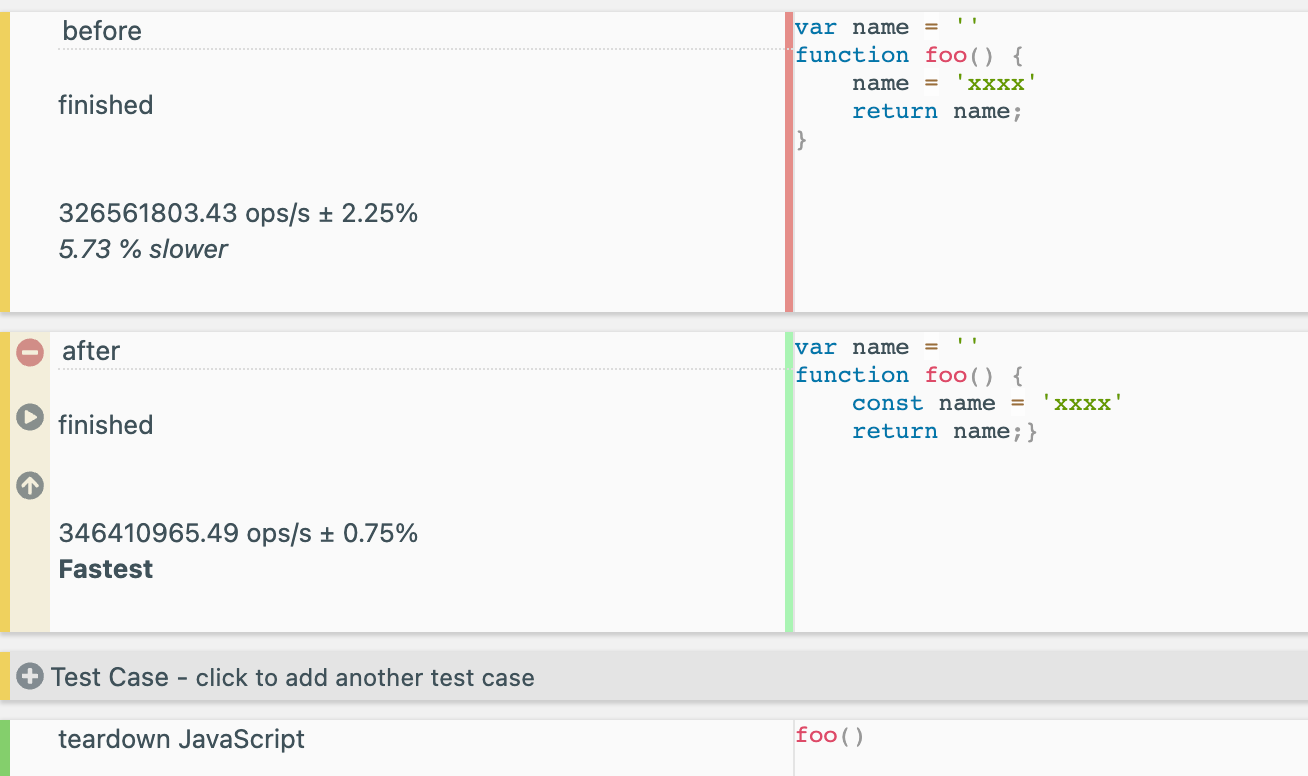The width and height of the screenshot is (1308, 776).
Task: Click "Test Case - click to add another test case" text
Action: pyautogui.click(x=293, y=677)
